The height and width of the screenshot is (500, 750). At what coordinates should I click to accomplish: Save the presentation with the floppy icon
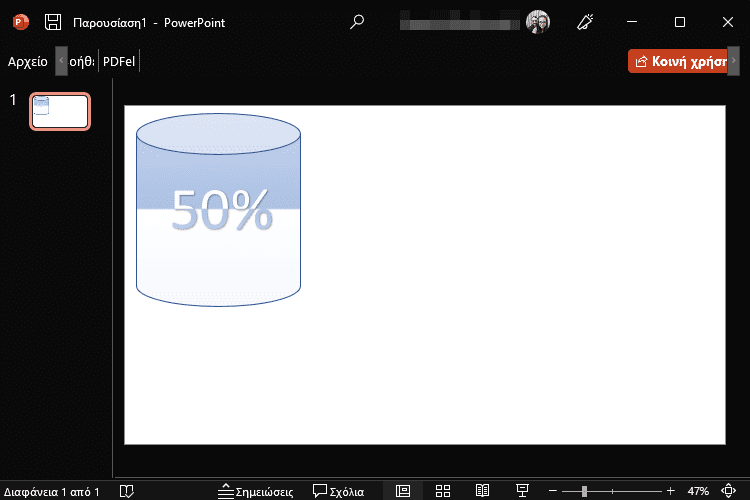[53, 22]
